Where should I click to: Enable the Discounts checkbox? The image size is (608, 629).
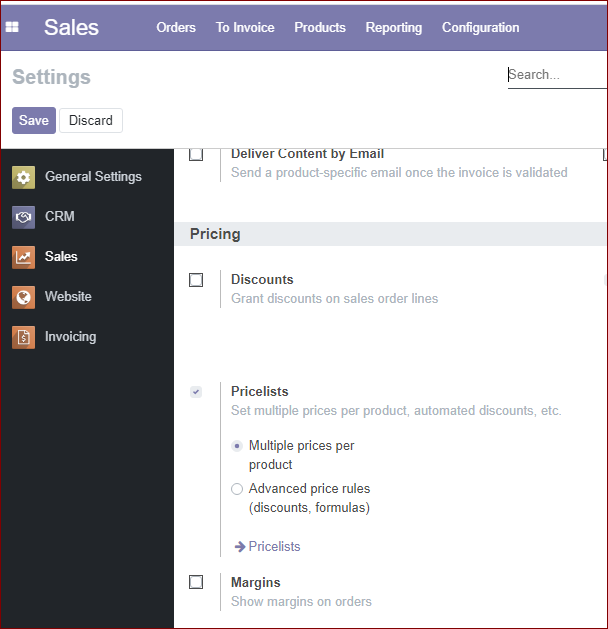pyautogui.click(x=196, y=280)
